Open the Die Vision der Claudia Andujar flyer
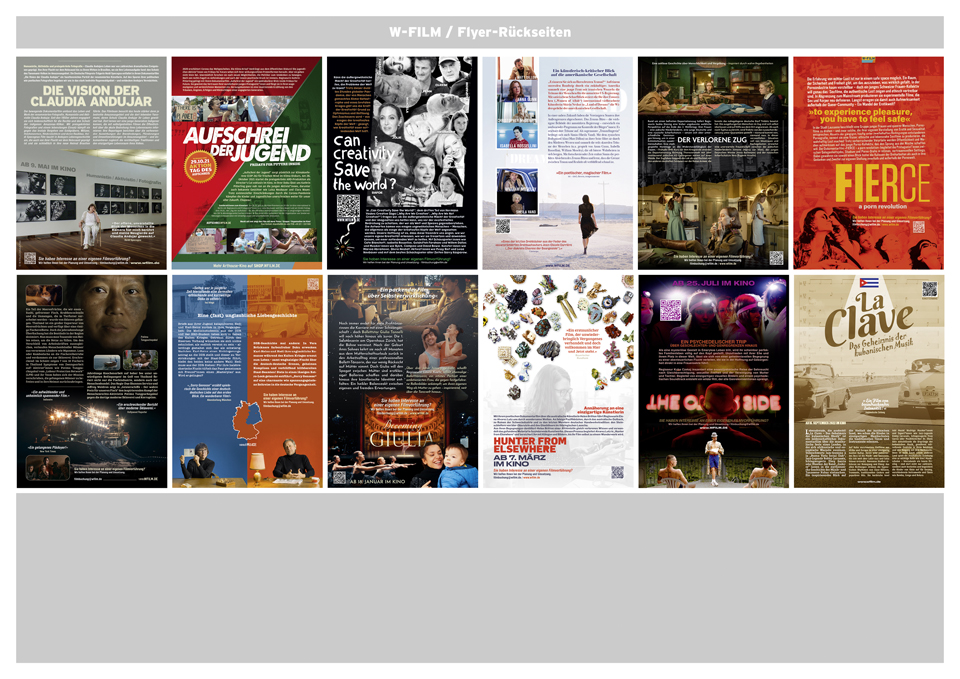 [91, 163]
